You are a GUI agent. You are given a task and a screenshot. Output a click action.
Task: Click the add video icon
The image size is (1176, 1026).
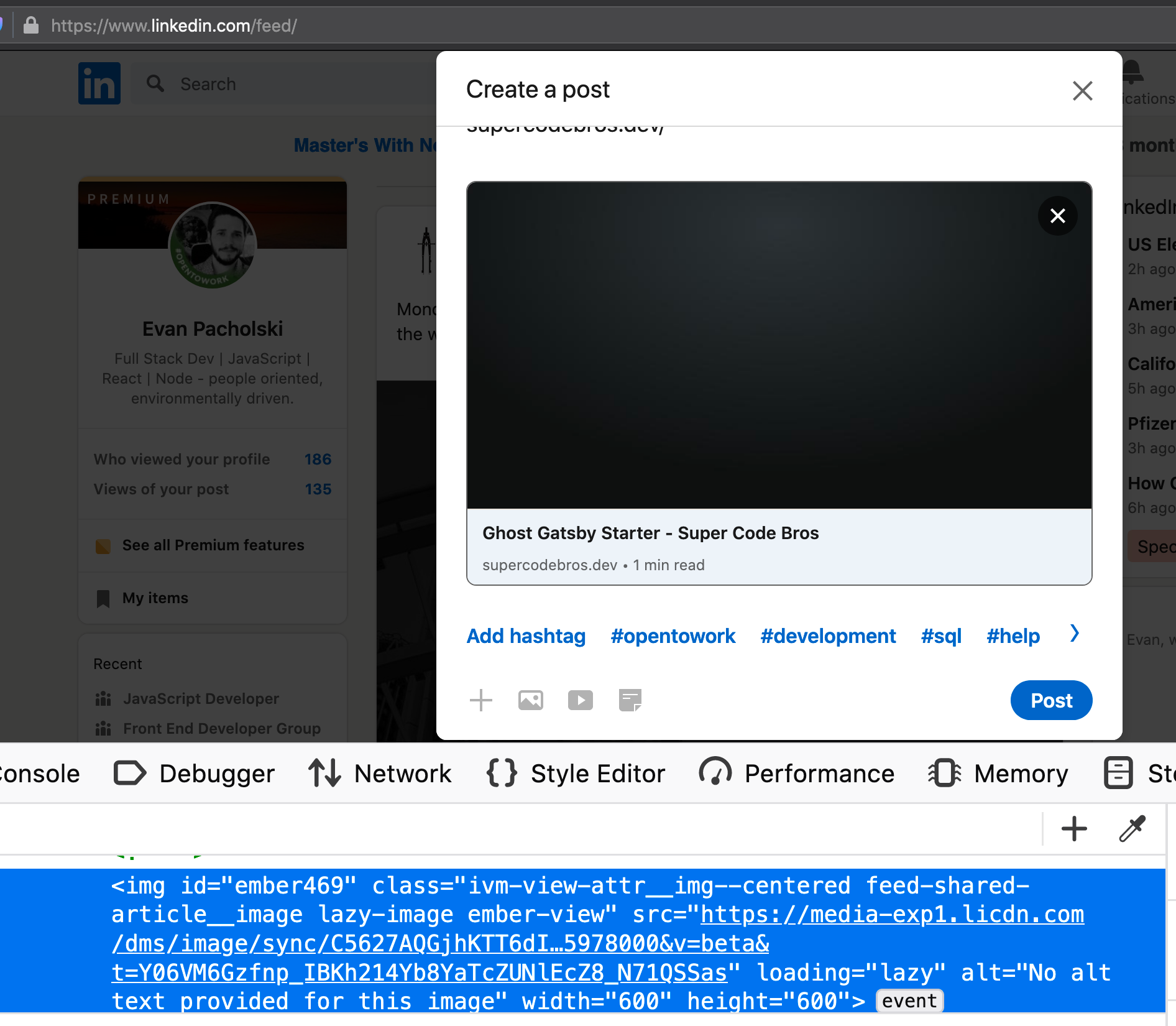click(580, 700)
